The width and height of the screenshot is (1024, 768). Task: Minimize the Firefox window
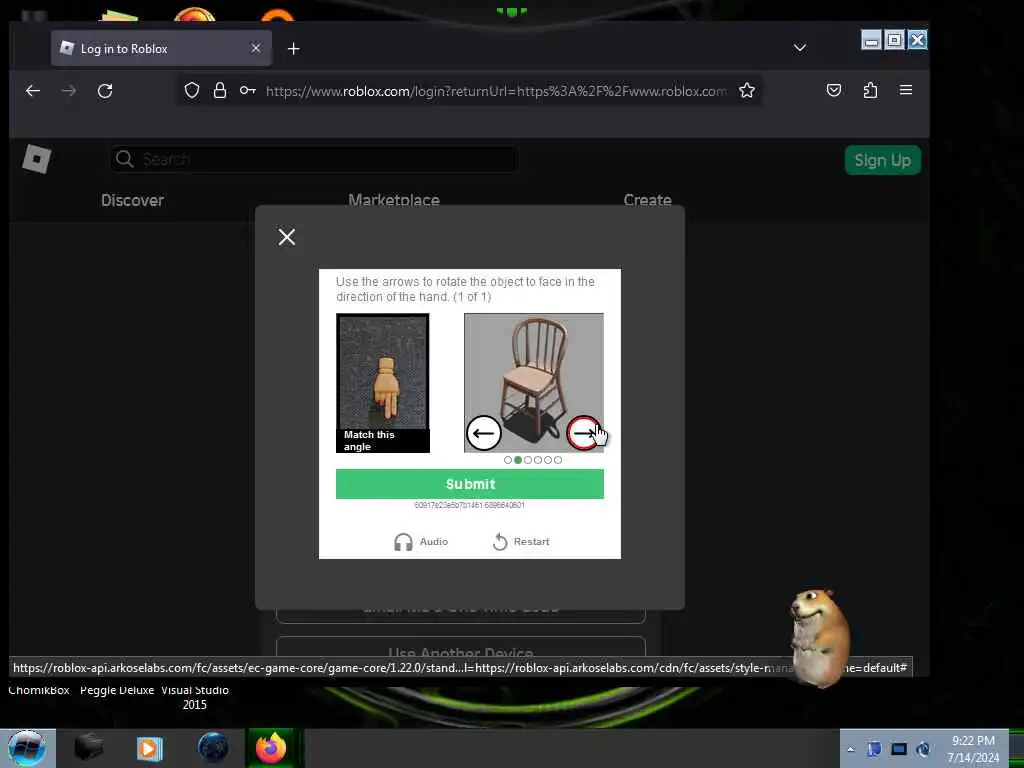(x=871, y=40)
